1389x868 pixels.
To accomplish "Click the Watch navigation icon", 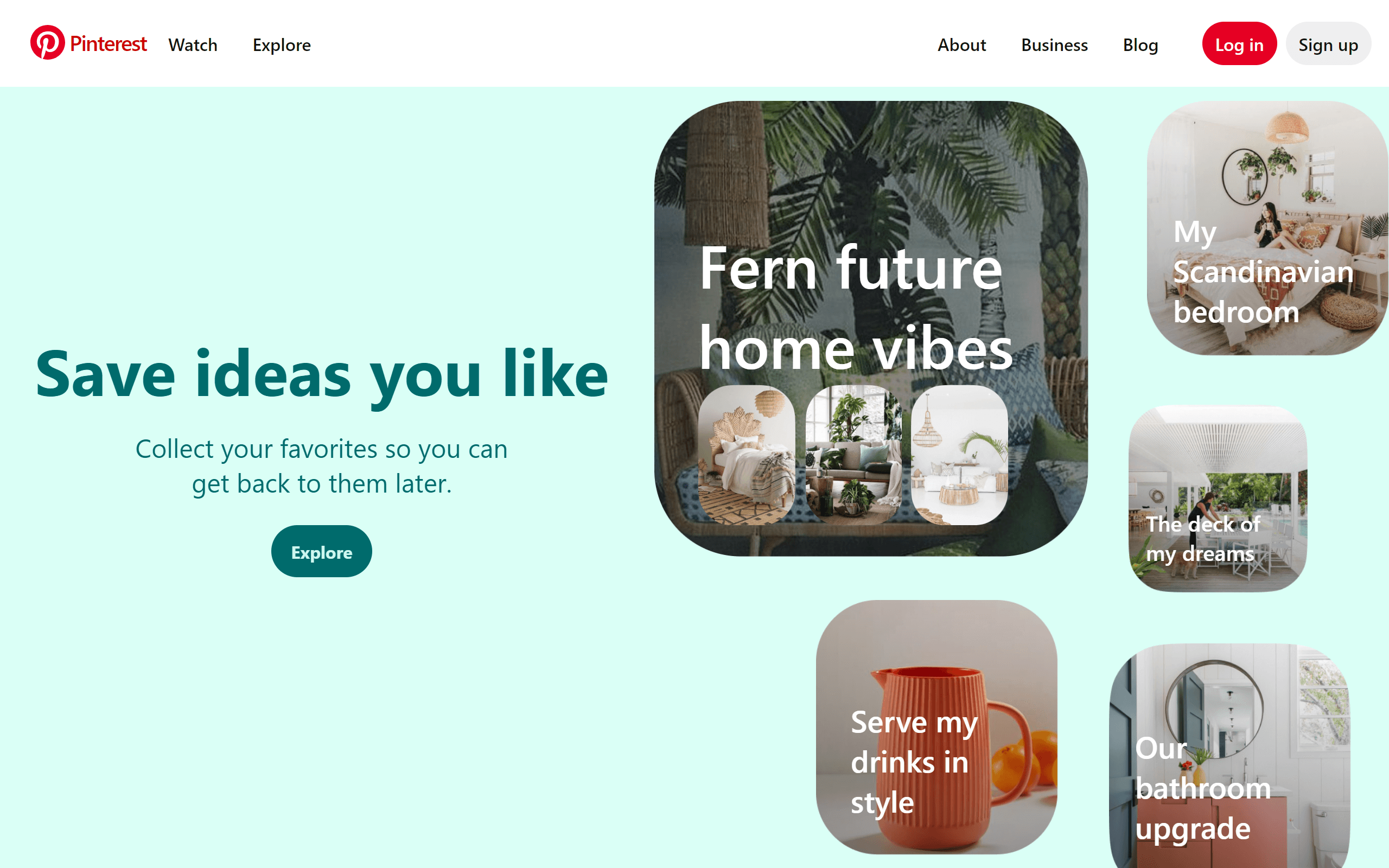I will (192, 45).
